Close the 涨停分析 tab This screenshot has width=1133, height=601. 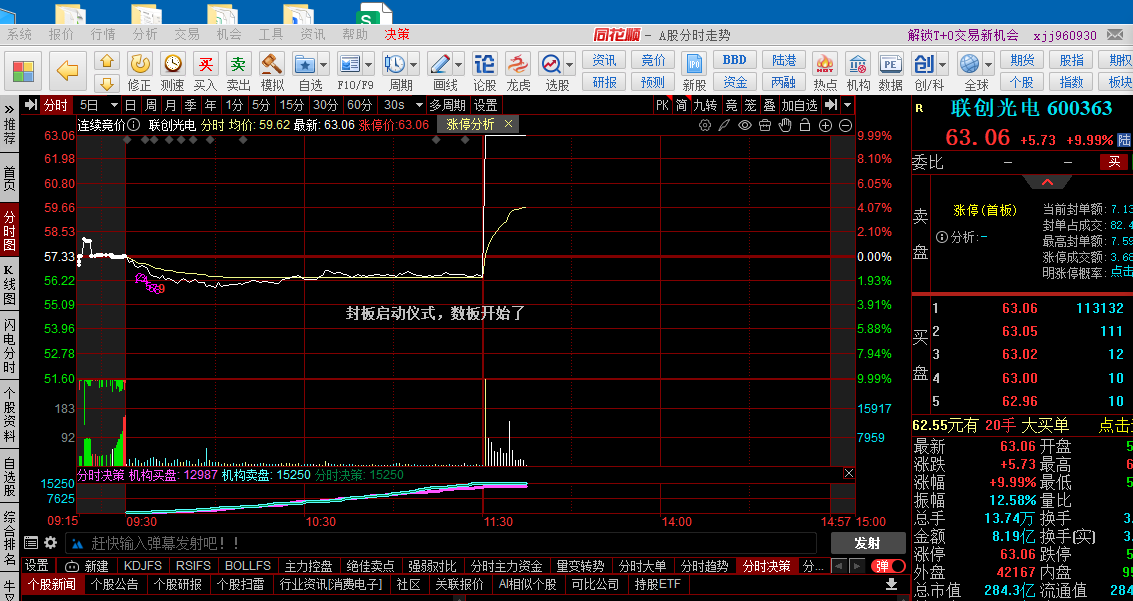[x=509, y=124]
